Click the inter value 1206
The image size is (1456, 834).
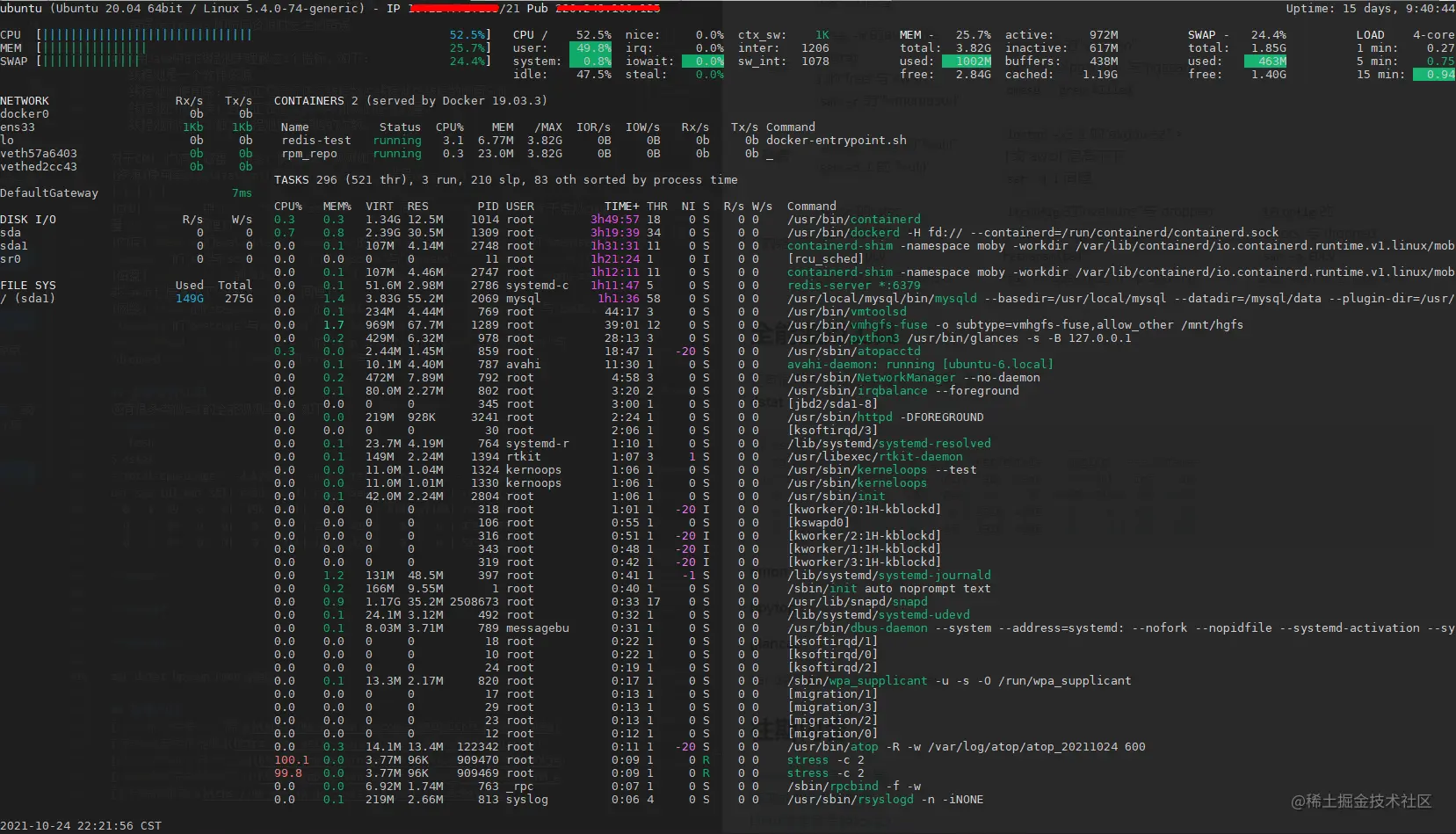815,48
